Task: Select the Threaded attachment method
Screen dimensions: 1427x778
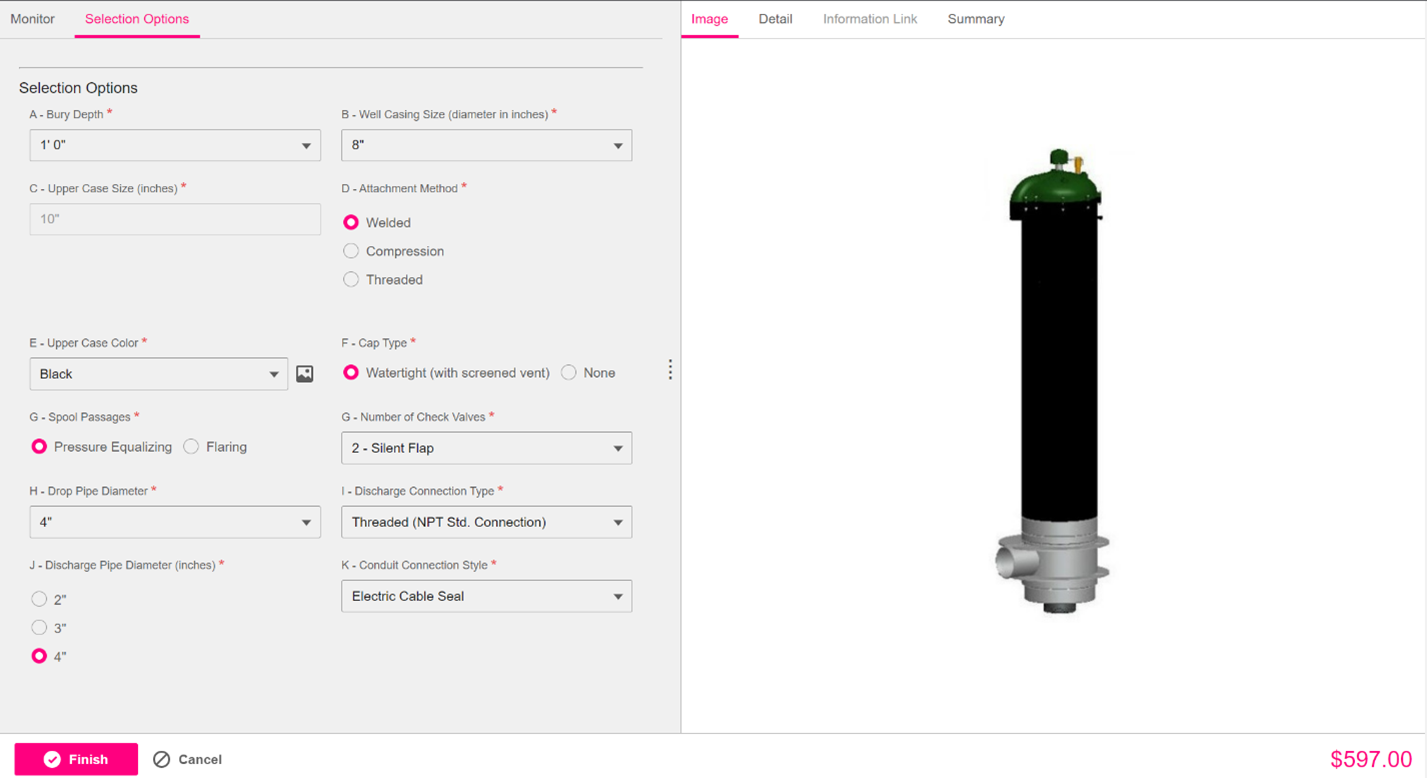Action: 351,280
